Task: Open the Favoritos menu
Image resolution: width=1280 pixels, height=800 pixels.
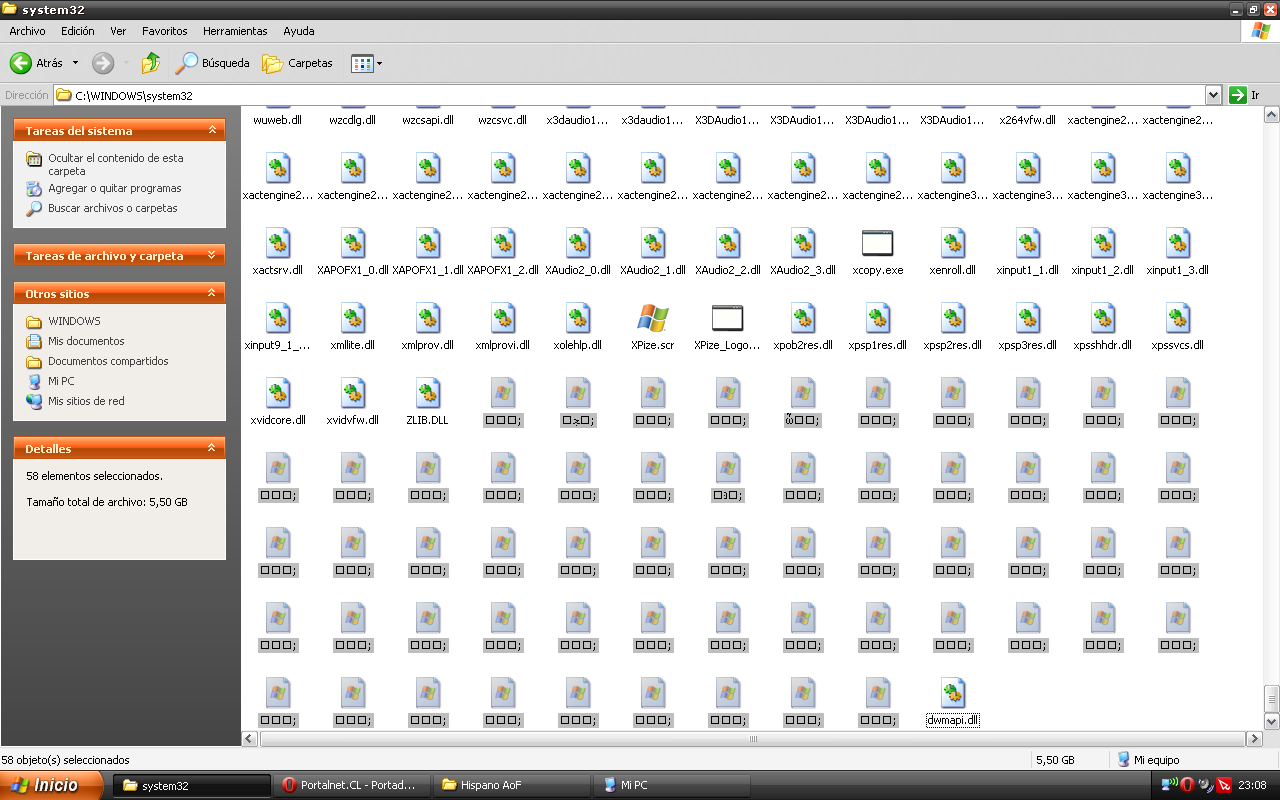Action: 164,31
